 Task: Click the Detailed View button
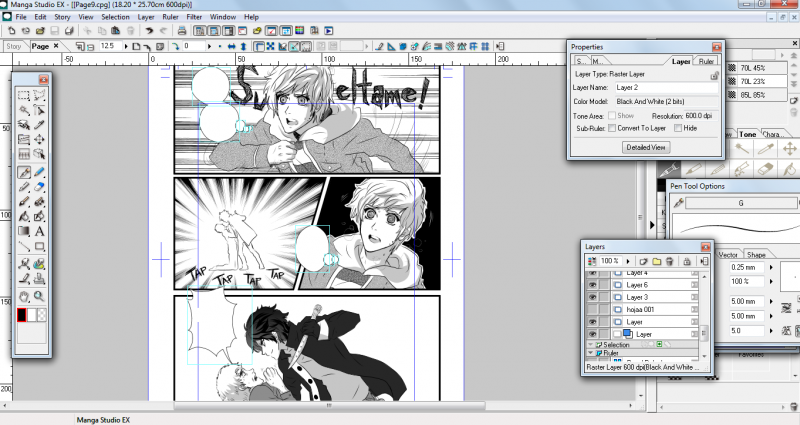click(x=645, y=147)
